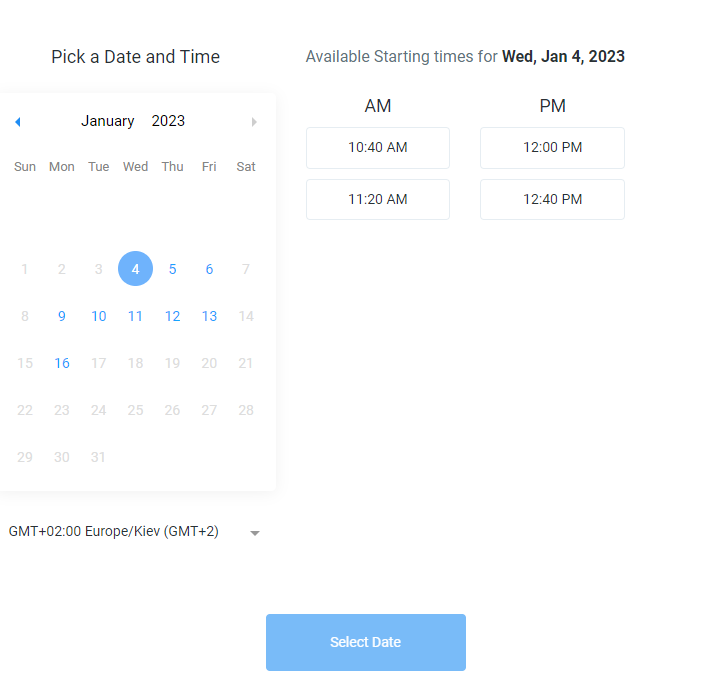Choose January 10 in the calendar
This screenshot has width=718, height=677.
coord(98,316)
